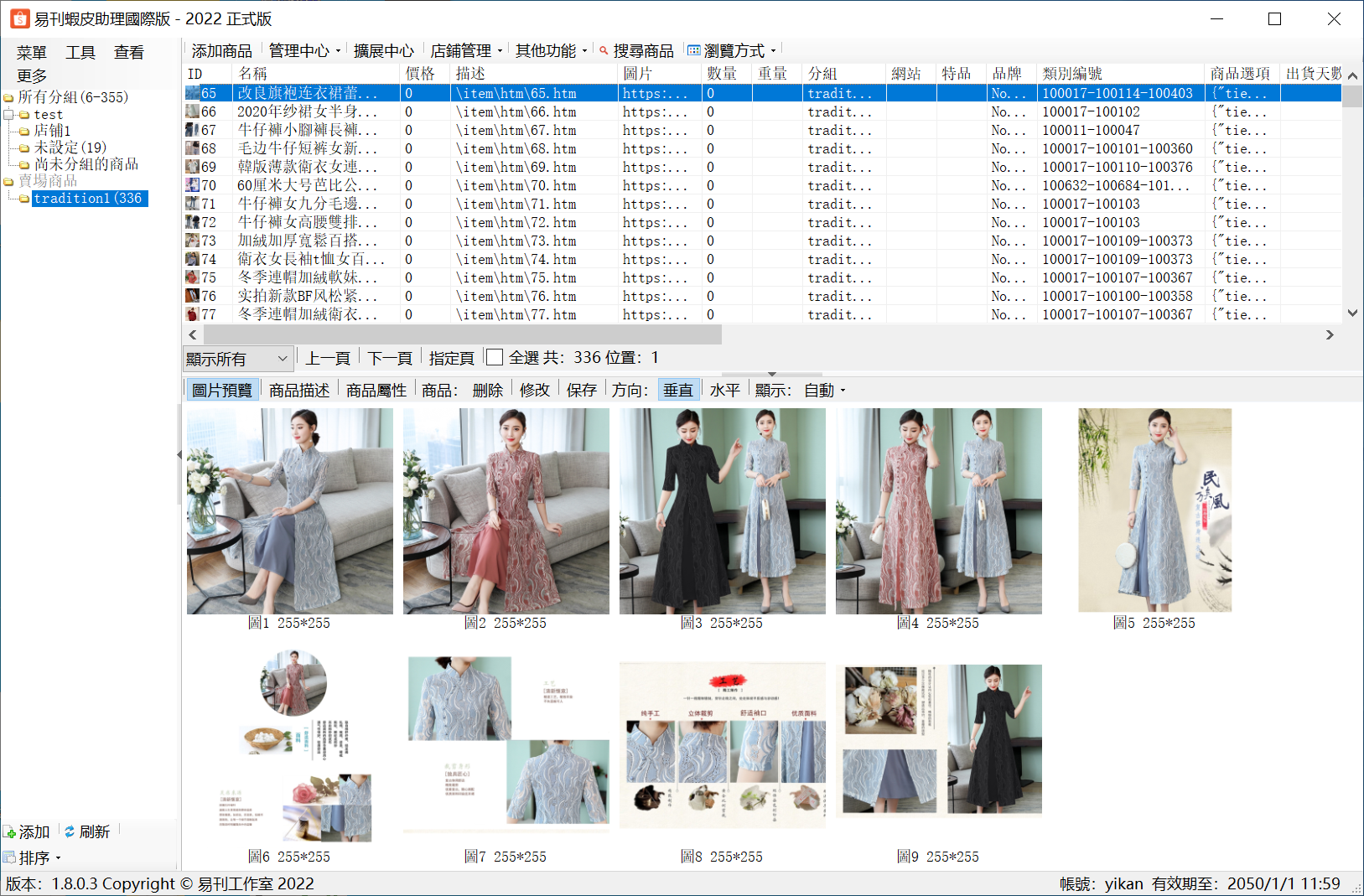This screenshot has width=1364, height=896.
Task: Click the 所有分組 folder icon
Action: pyautogui.click(x=8, y=97)
